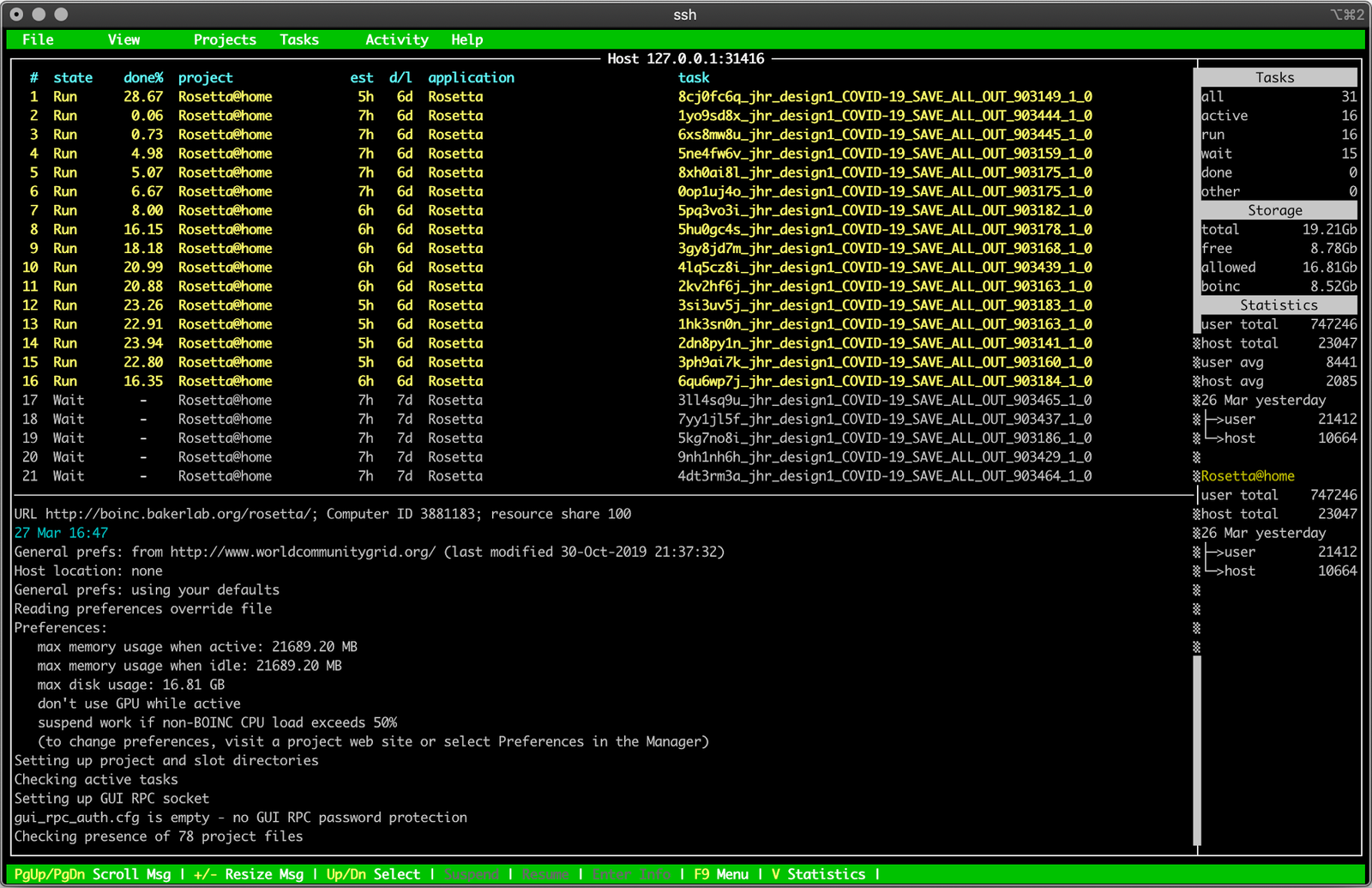Select task row 1 at 28.67% done
Screen dimensions: 1372x888
click(x=557, y=97)
